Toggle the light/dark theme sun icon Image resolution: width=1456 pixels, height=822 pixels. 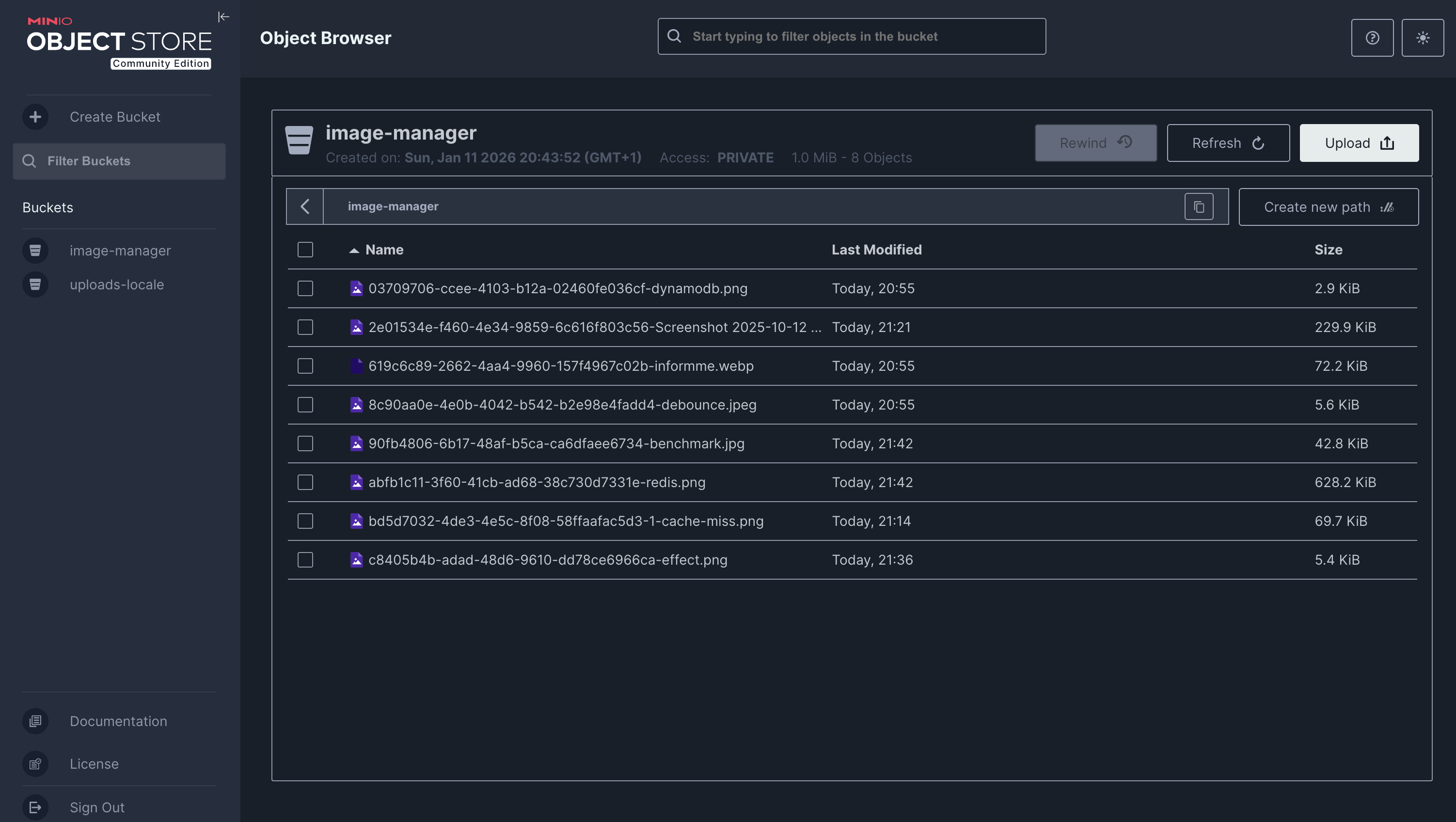1422,38
